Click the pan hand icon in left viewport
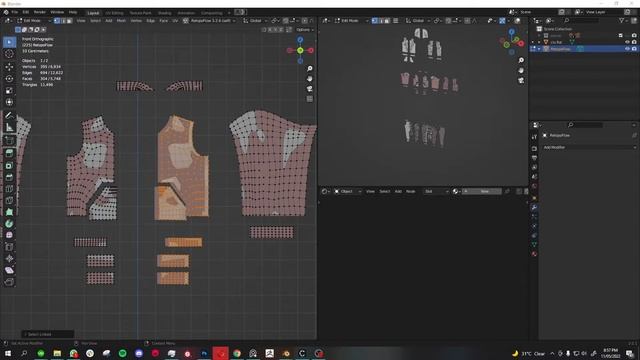640x360 pixels. pos(310,78)
